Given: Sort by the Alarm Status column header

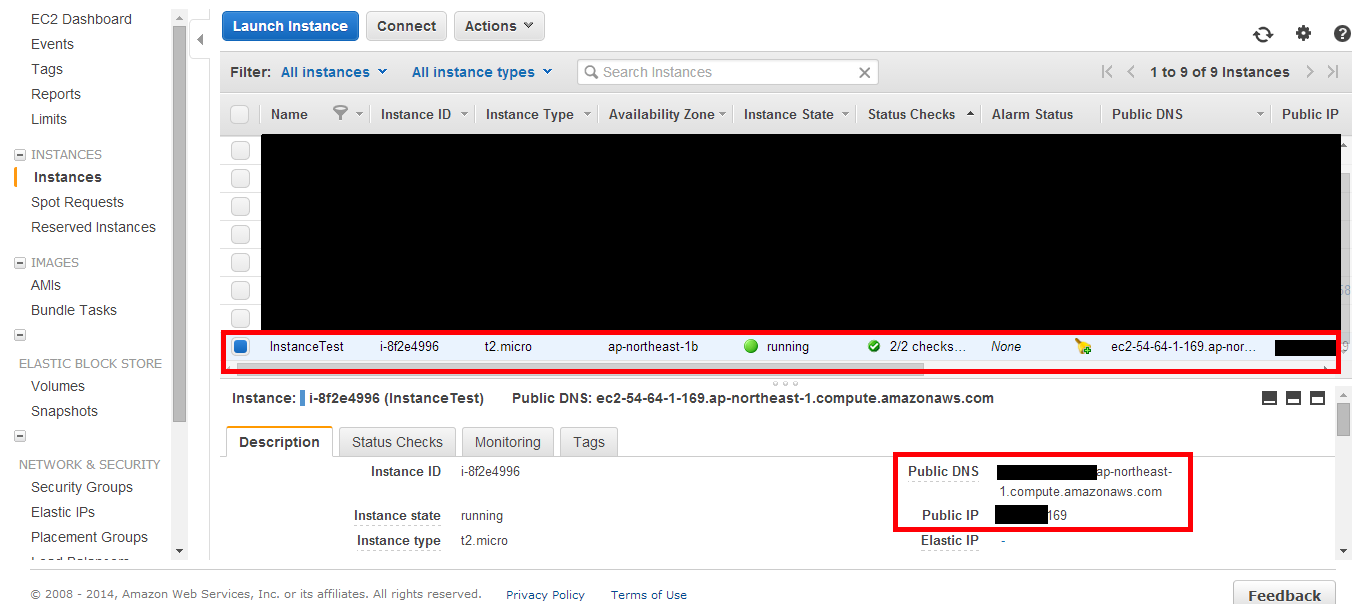Looking at the screenshot, I should (1032, 114).
